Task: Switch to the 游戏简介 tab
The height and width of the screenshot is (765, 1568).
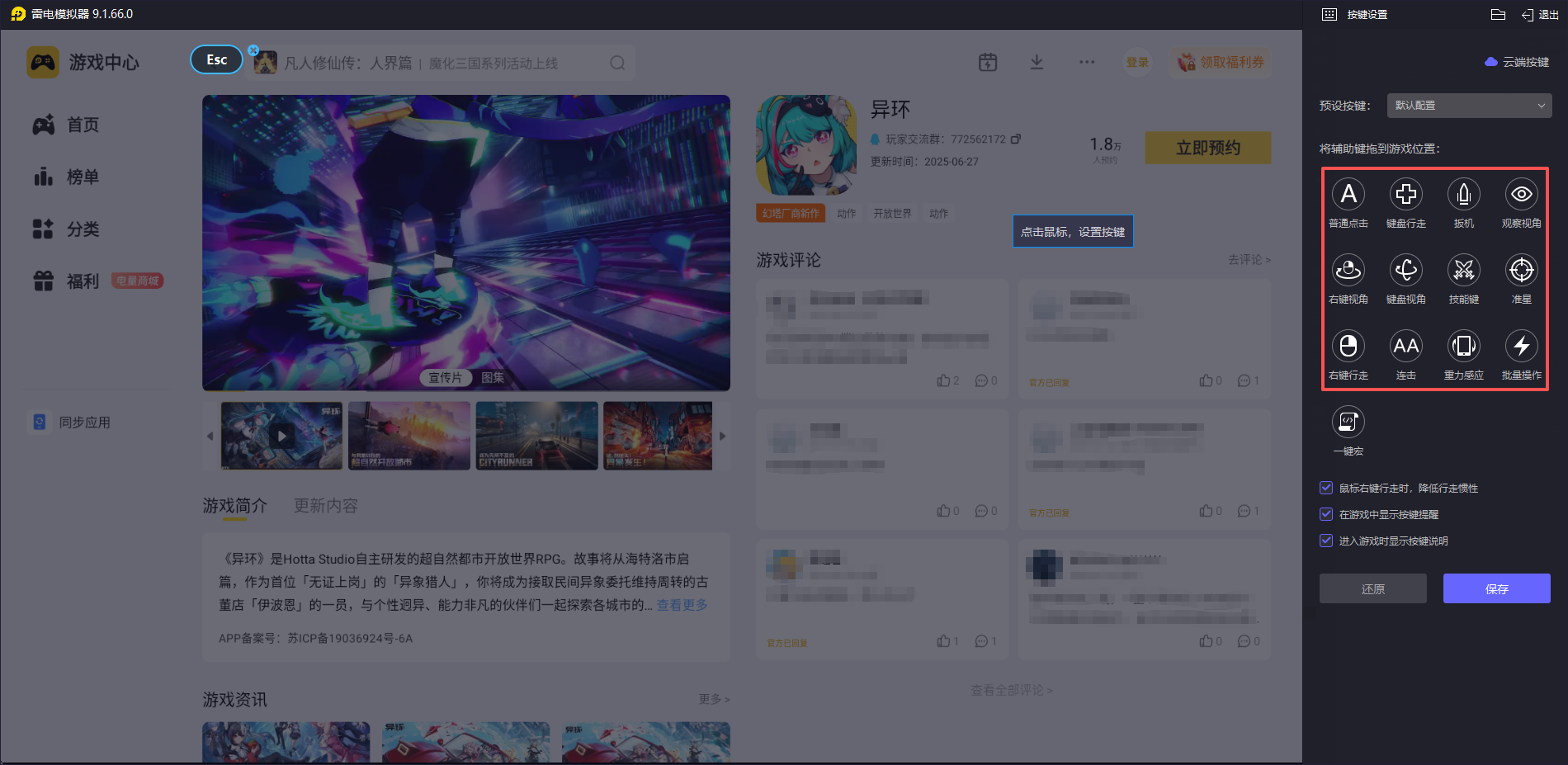Action: [x=235, y=506]
